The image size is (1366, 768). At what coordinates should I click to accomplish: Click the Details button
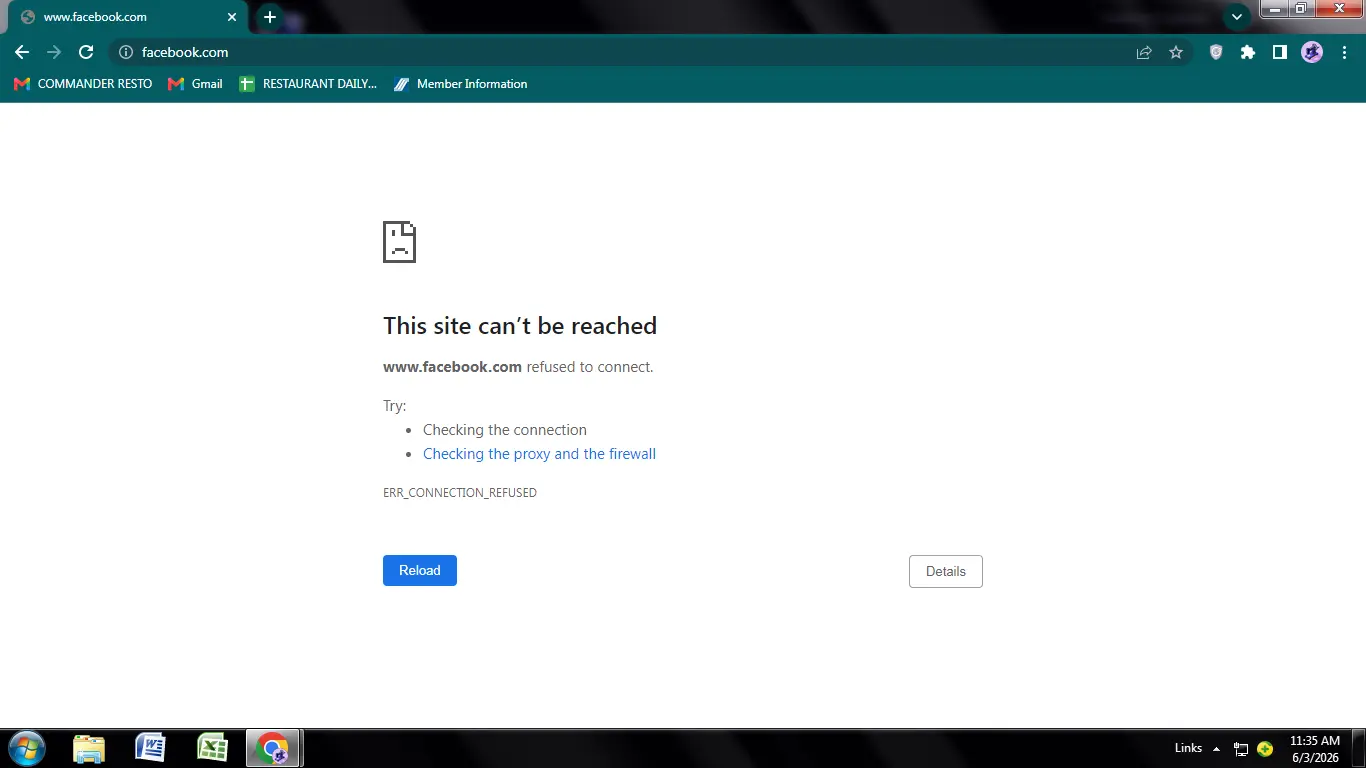click(946, 571)
